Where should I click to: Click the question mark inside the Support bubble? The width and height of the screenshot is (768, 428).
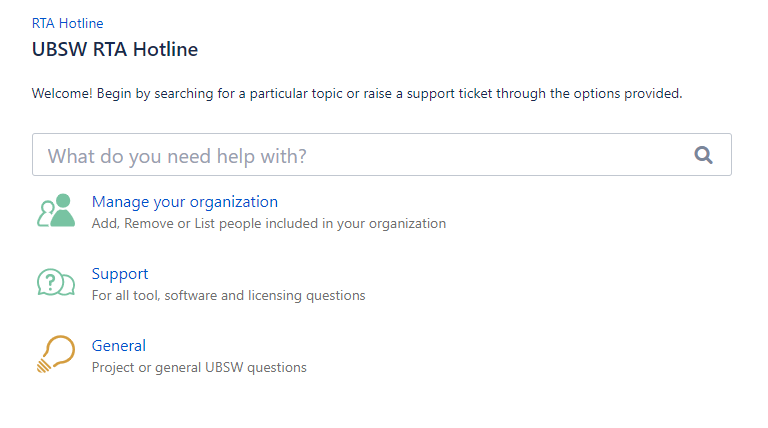click(50, 282)
